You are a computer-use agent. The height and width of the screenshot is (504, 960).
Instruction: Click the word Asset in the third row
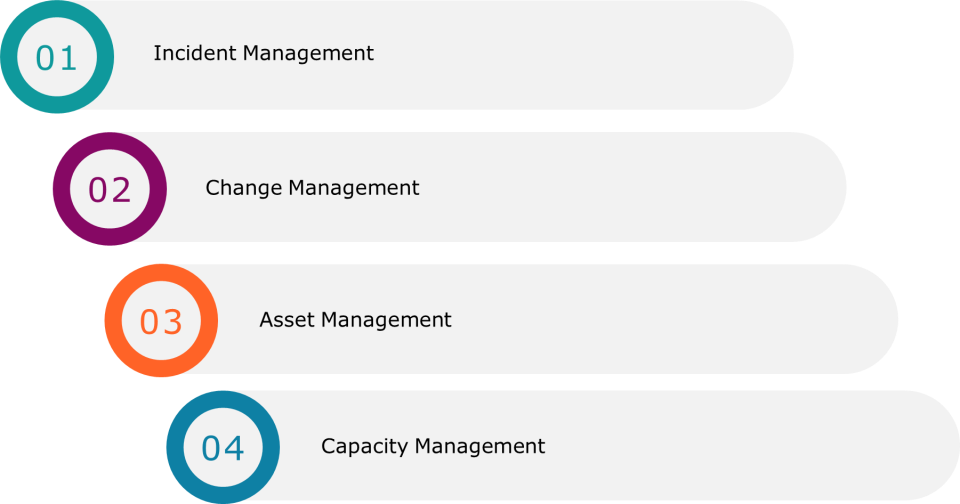(283, 320)
